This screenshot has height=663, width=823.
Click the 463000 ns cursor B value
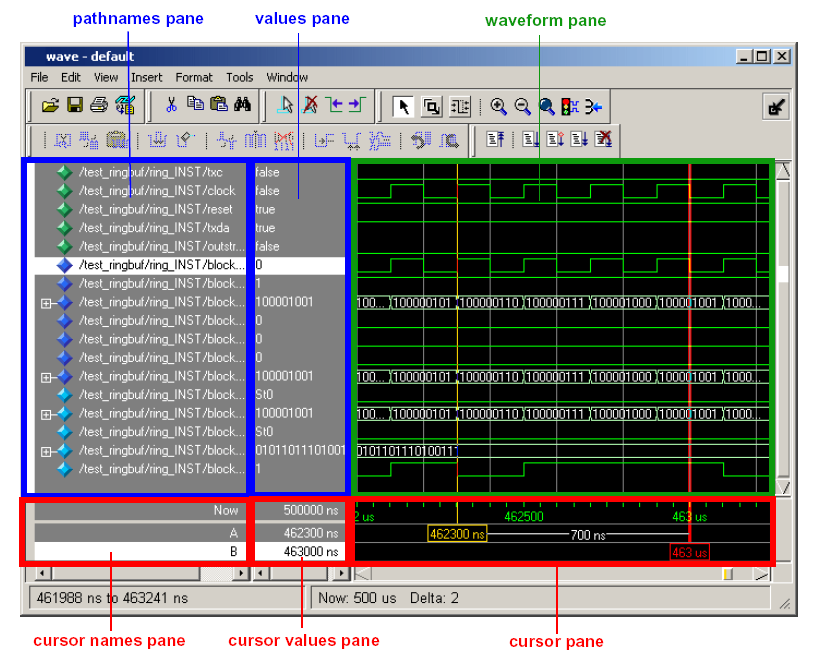[x=311, y=552]
